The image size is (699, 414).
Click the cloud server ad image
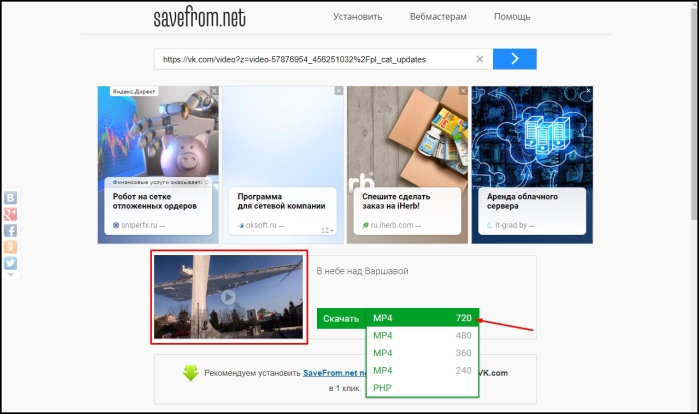click(x=532, y=136)
